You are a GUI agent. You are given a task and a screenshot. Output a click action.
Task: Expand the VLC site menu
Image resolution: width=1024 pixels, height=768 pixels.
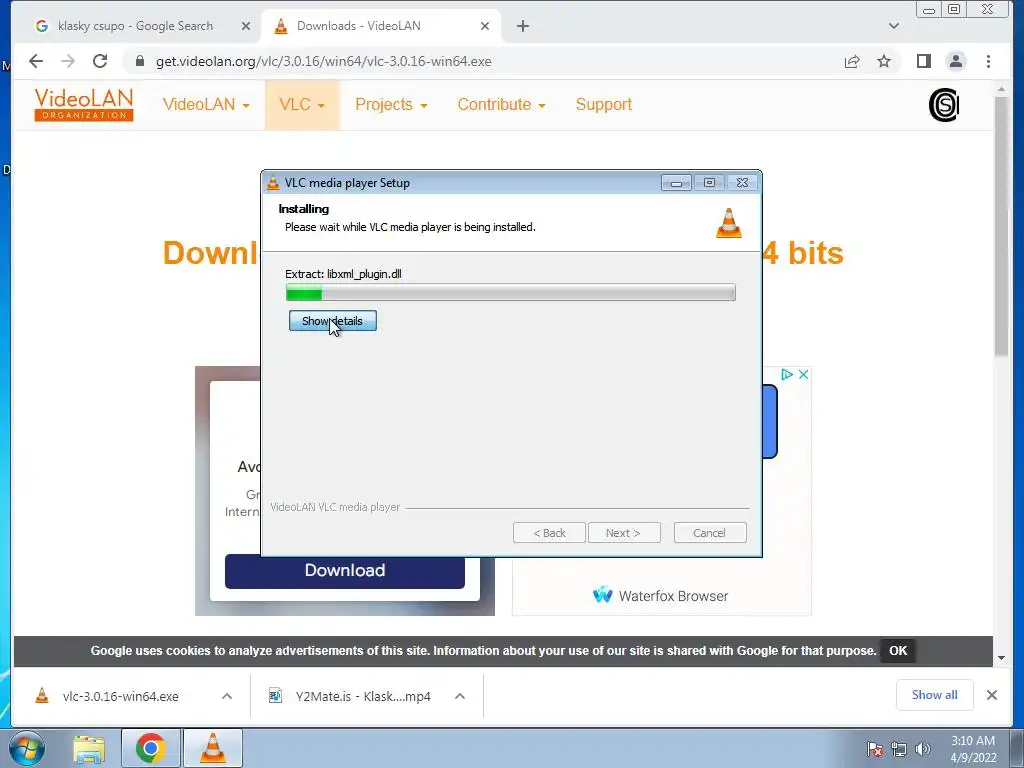pos(302,104)
